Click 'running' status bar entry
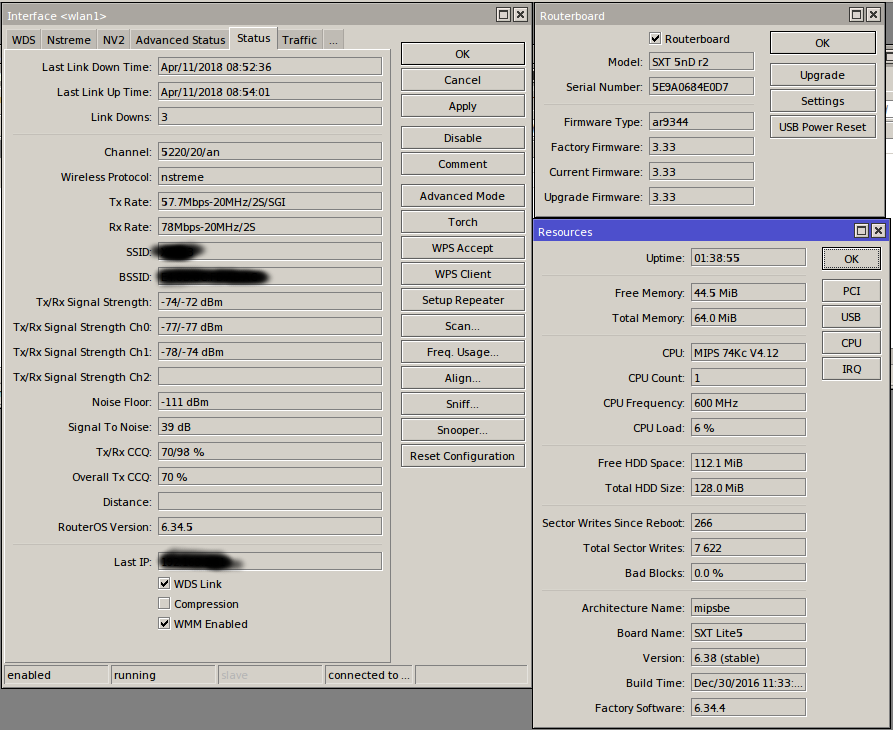 pos(163,675)
